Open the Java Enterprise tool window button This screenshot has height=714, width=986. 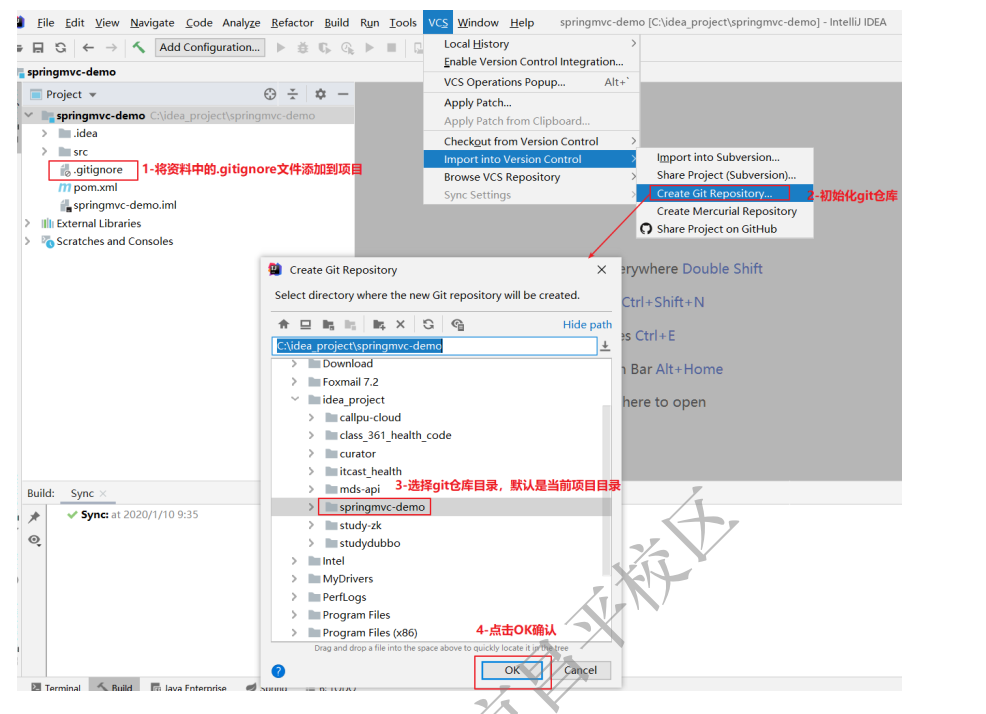coord(189,688)
